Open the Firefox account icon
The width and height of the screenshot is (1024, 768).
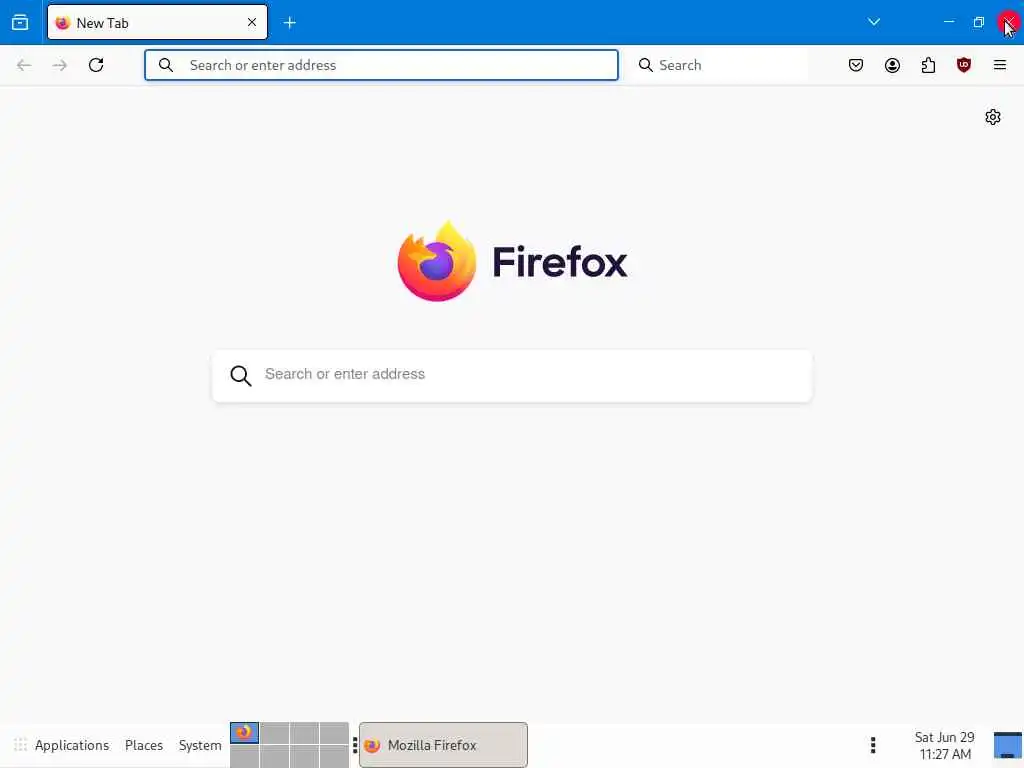click(892, 65)
